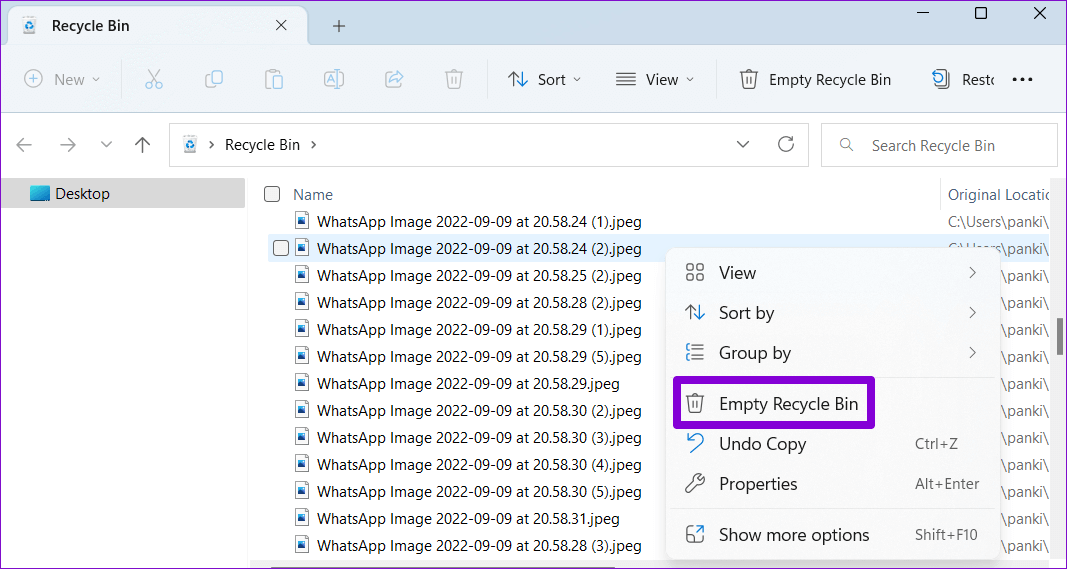Open the View dropdown in toolbar
This screenshot has width=1067, height=569.
coord(655,80)
